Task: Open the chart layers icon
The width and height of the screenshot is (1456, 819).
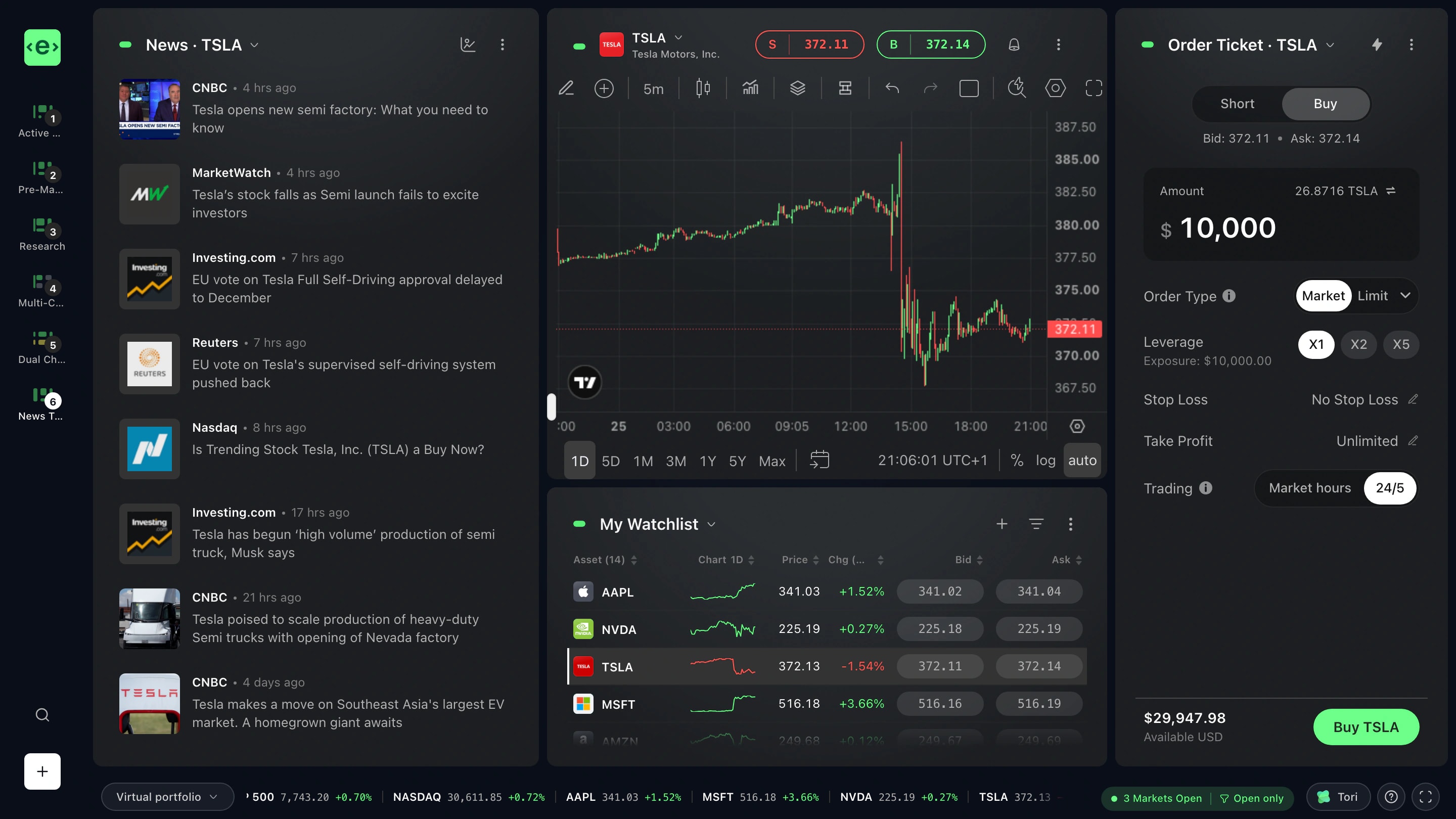Action: click(x=798, y=88)
